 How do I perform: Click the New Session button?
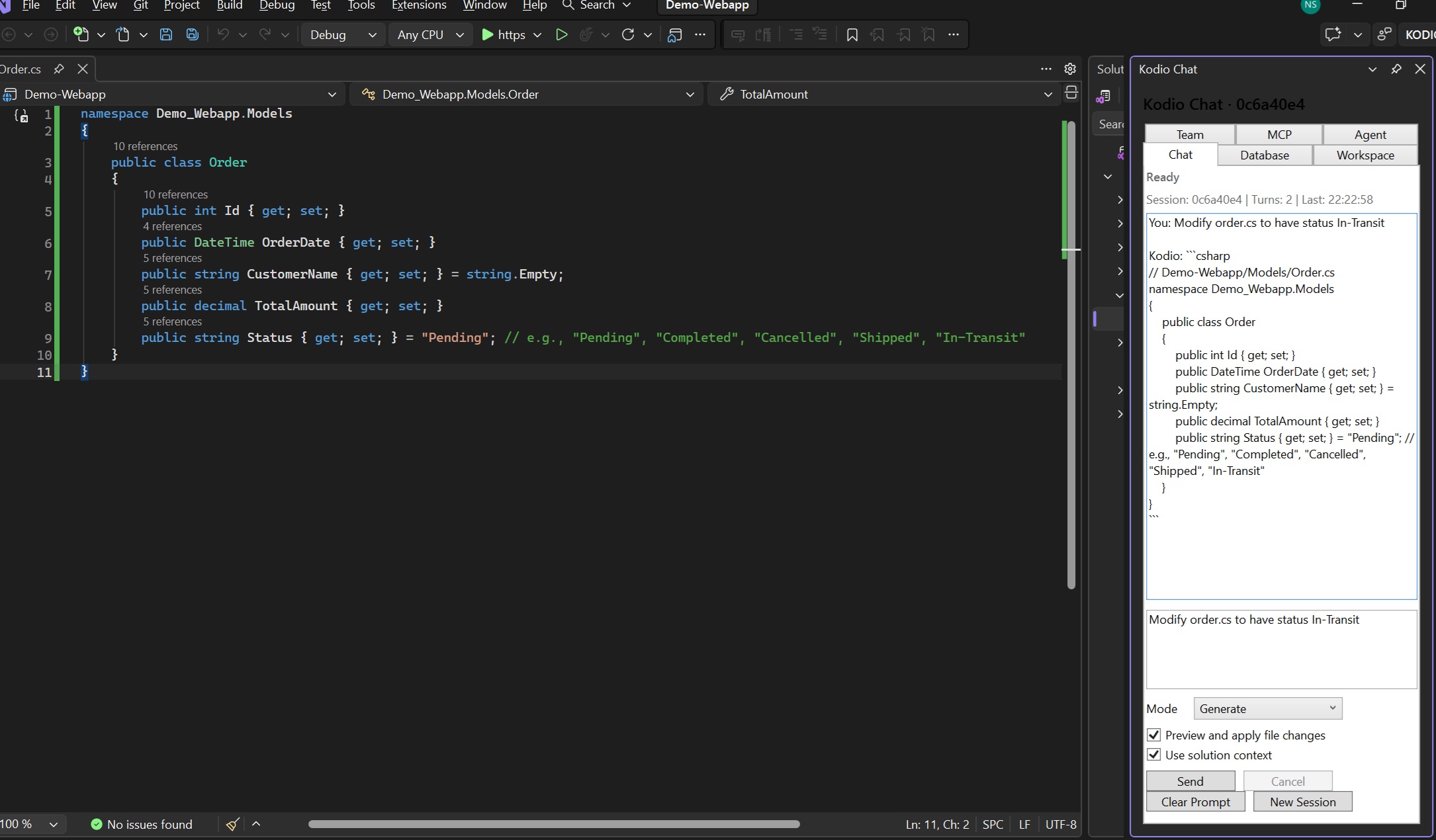click(x=1302, y=802)
